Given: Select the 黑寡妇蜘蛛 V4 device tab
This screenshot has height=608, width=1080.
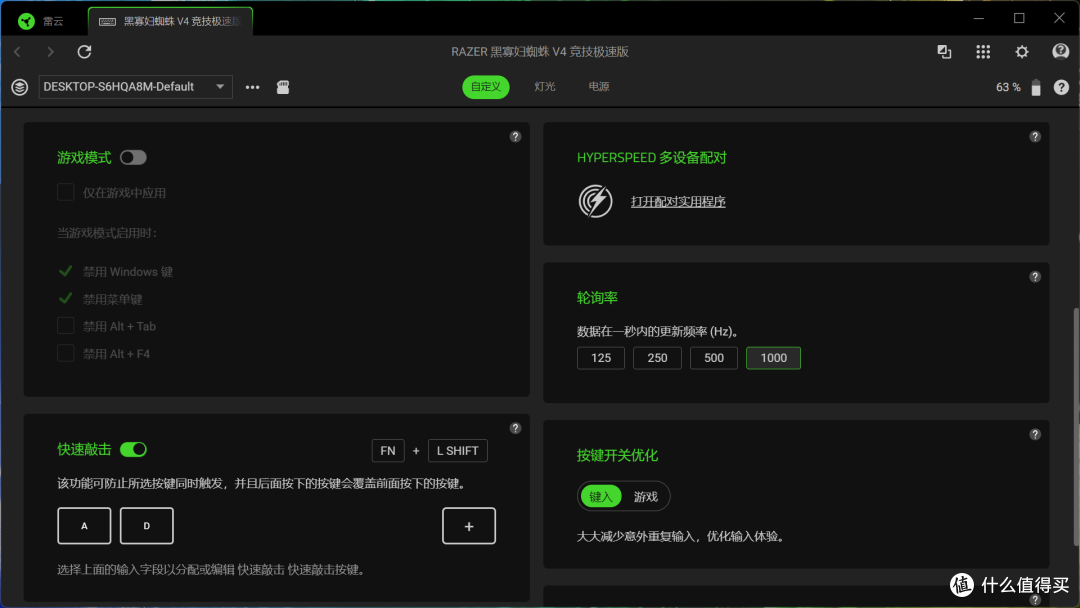Looking at the screenshot, I should pos(171,21).
